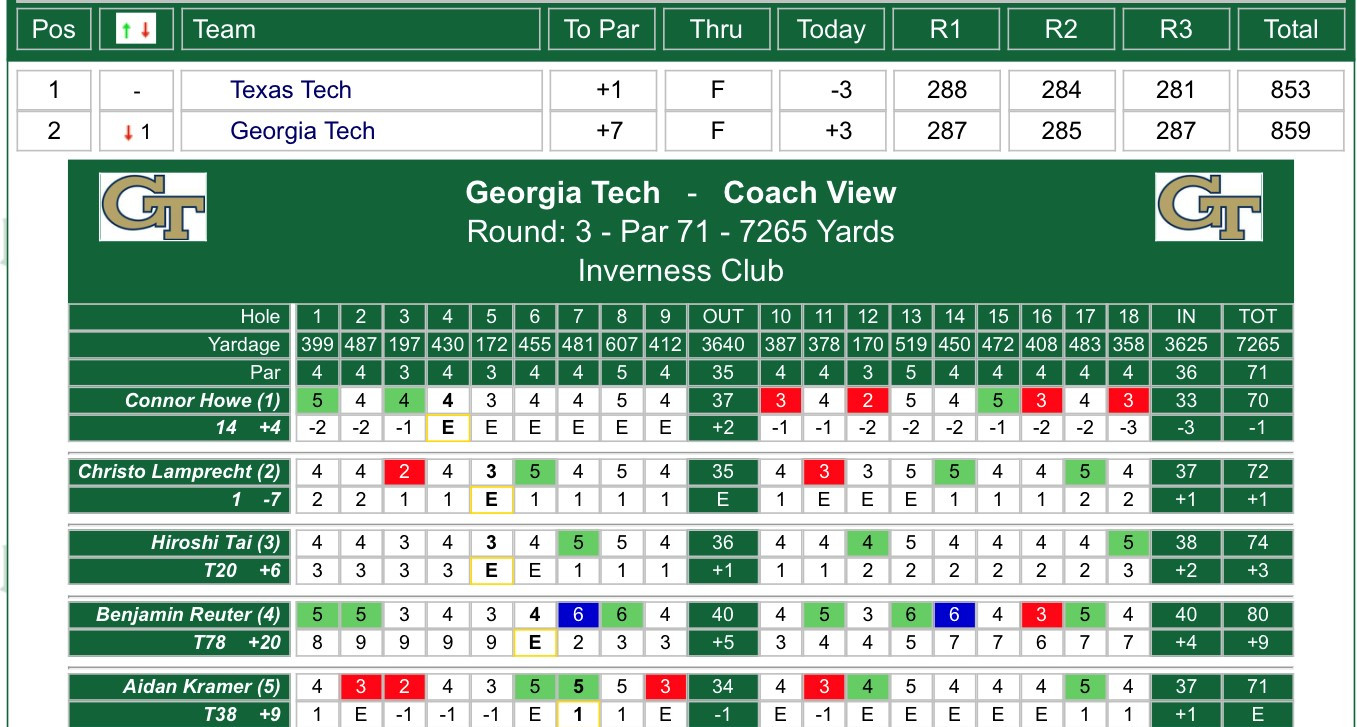Sort by the Total column header

tap(1291, 29)
